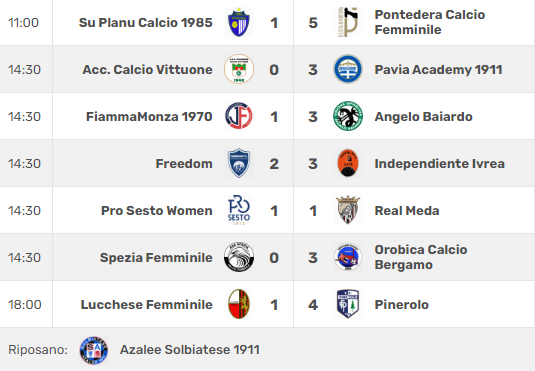Click Pinerolo's score of 4

coord(313,304)
